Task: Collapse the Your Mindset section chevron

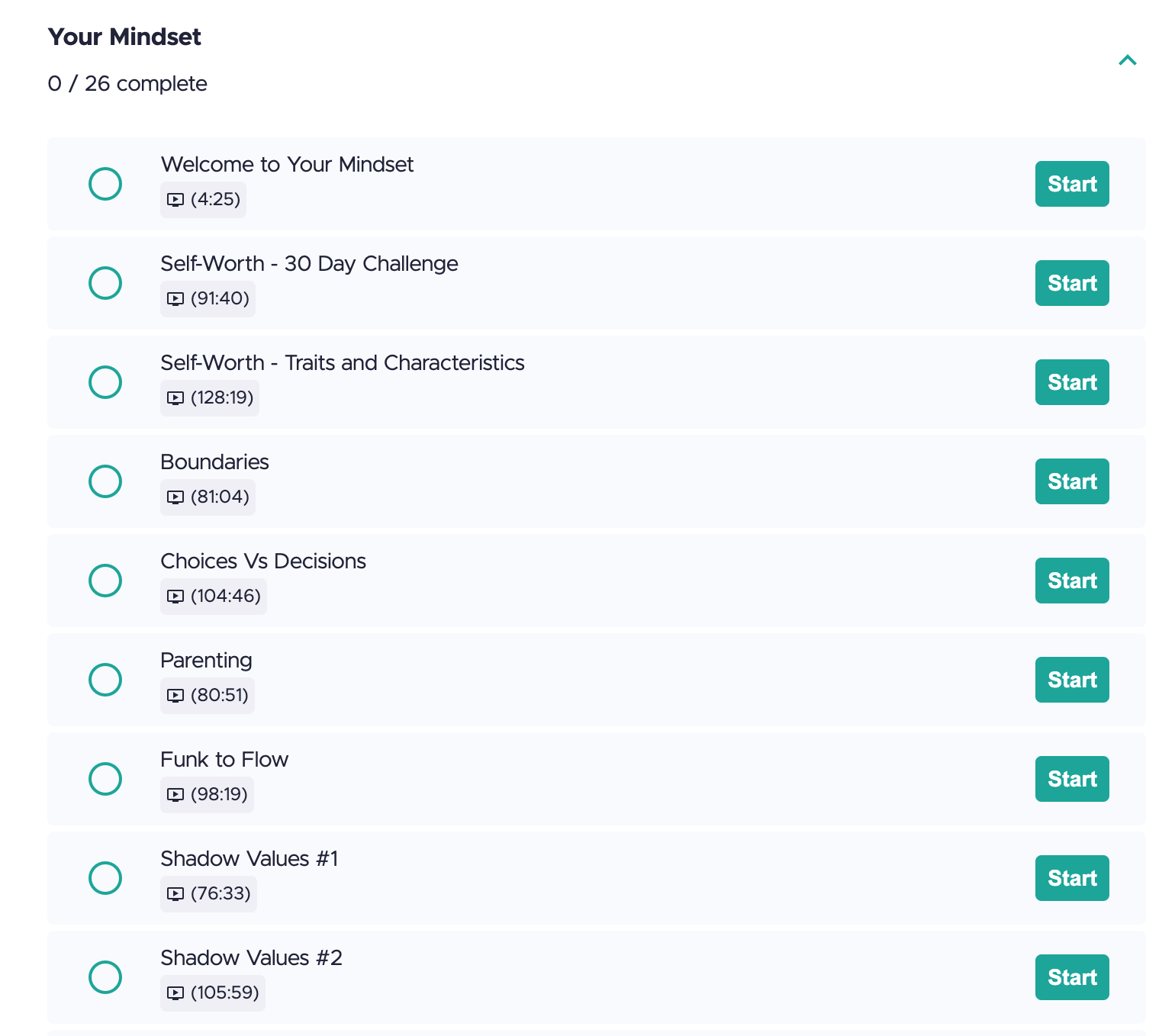Action: point(1127,60)
